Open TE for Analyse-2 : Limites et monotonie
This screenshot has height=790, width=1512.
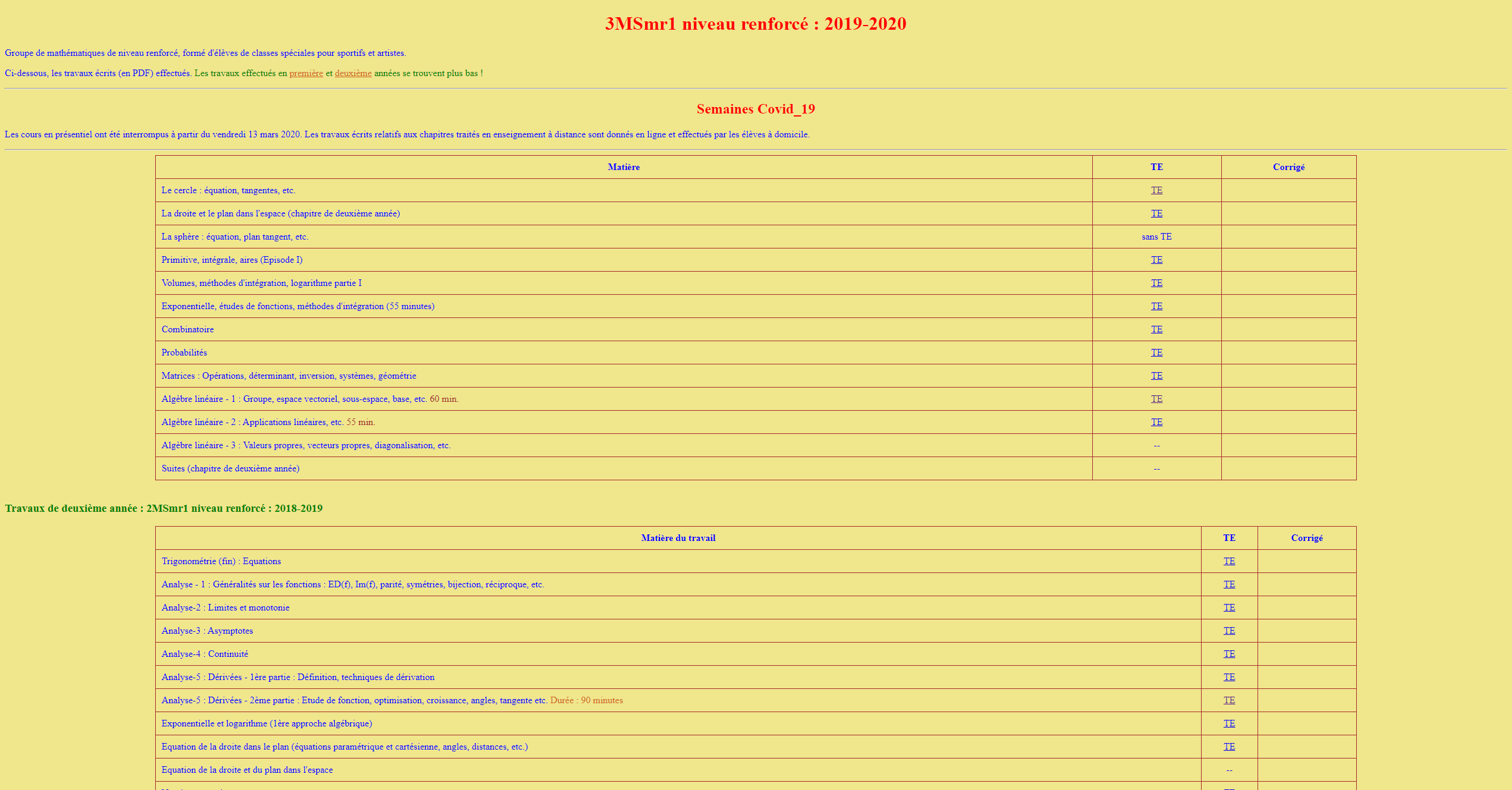1228,608
